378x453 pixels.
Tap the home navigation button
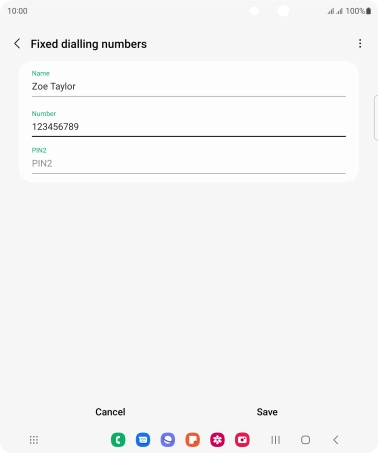[x=305, y=440]
